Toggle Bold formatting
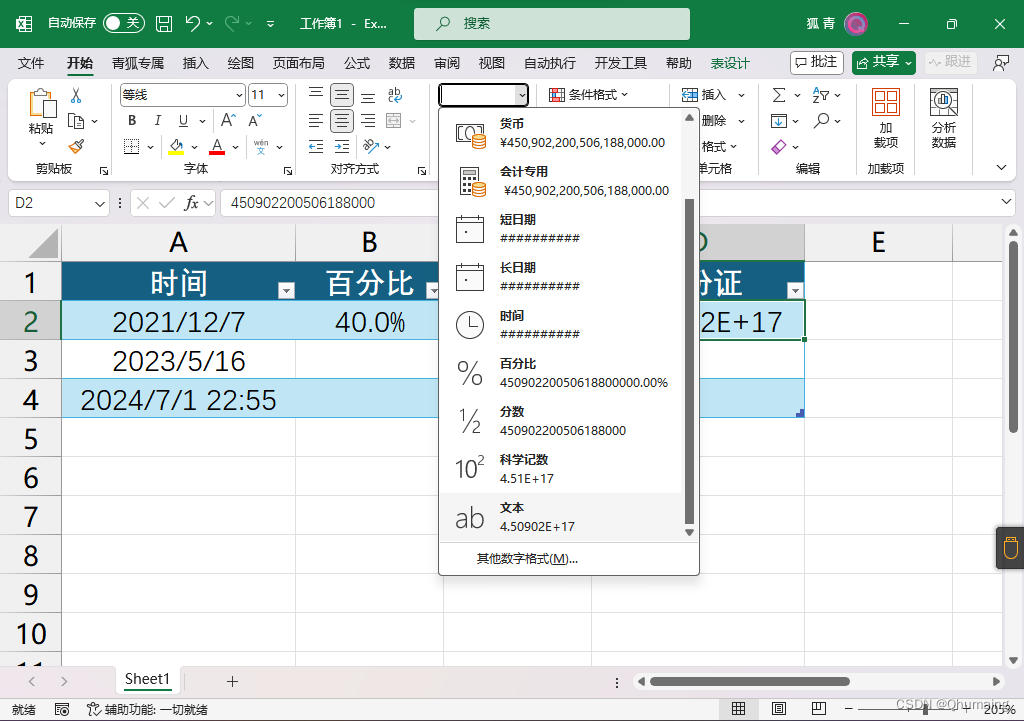 [x=132, y=121]
